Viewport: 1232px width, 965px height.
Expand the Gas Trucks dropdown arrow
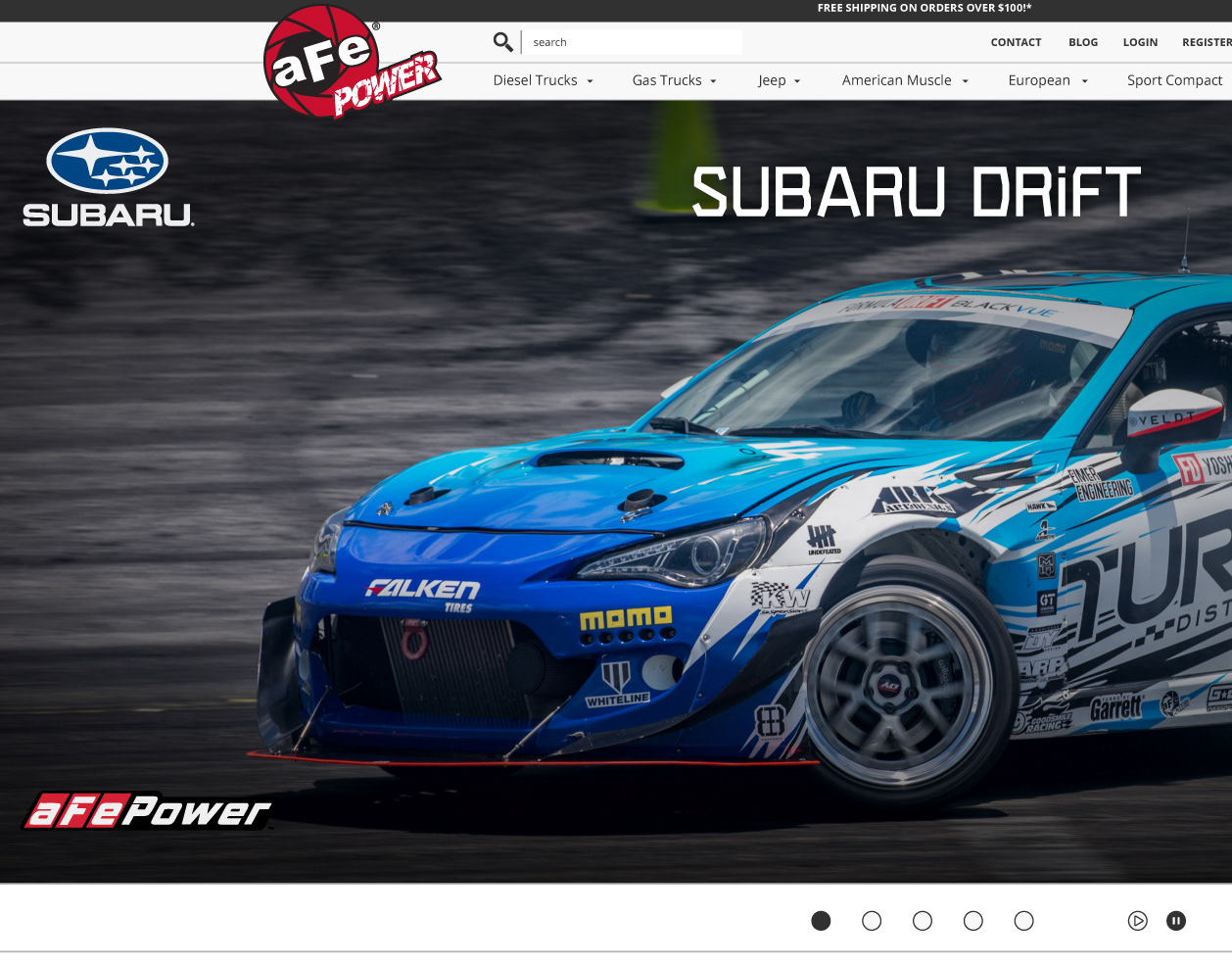(x=713, y=81)
